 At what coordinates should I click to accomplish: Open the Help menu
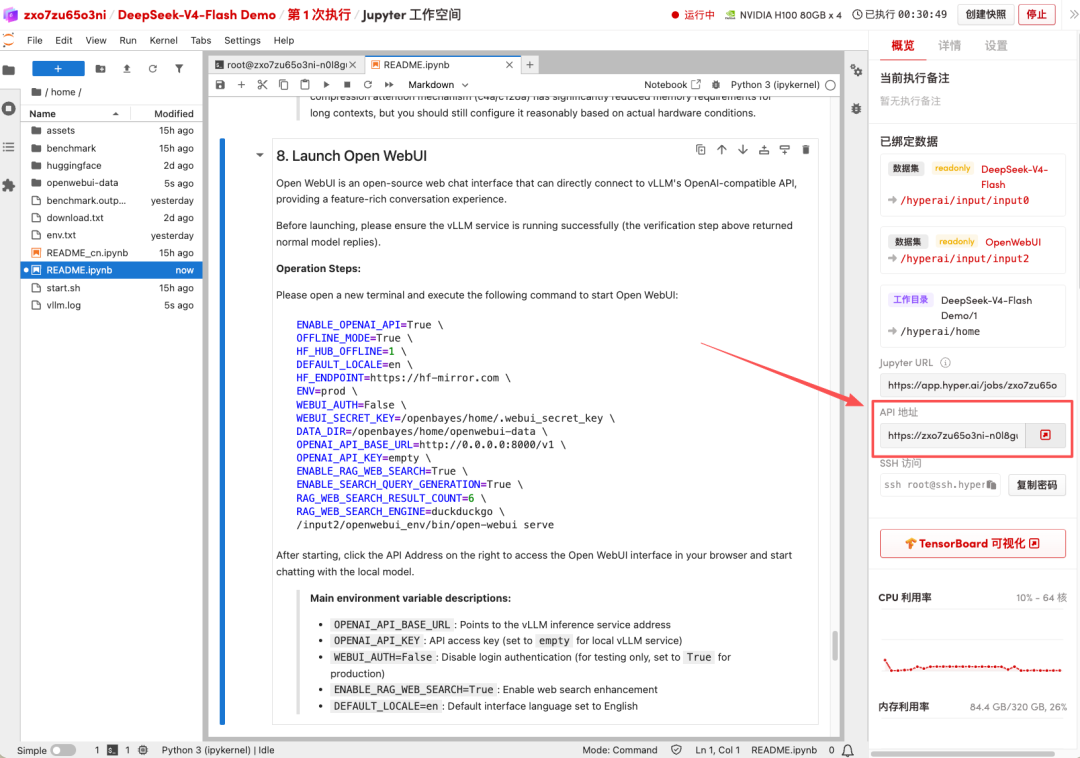coord(284,41)
